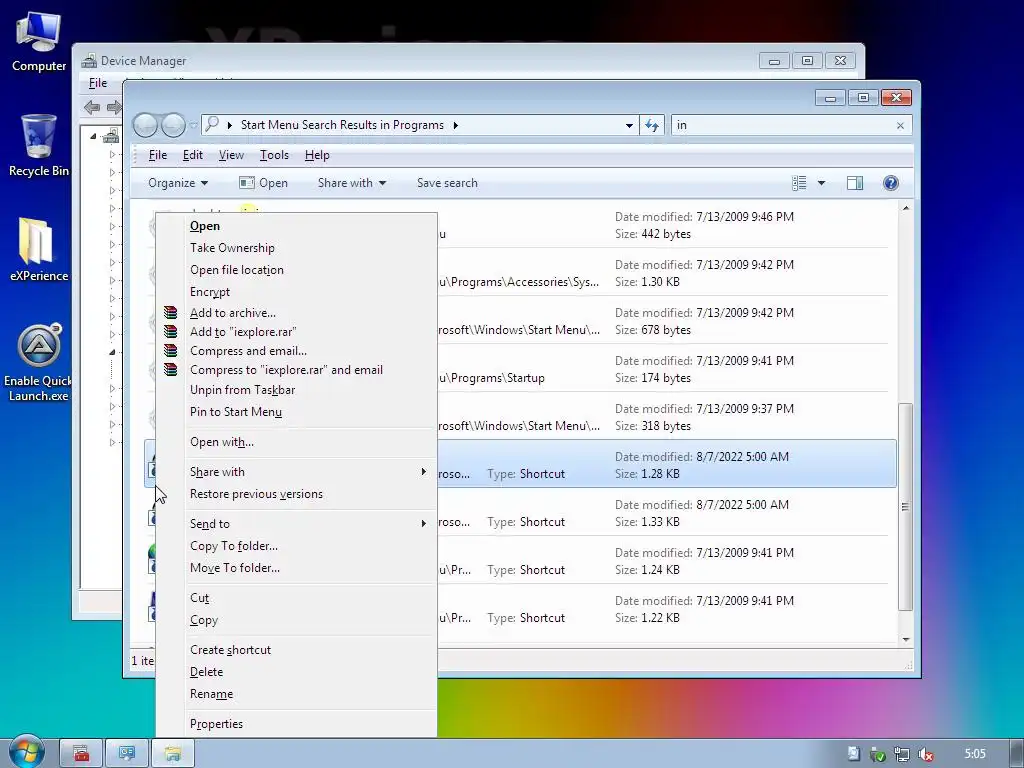
Task: Click Device Manager back arrow
Action: [x=92, y=107]
